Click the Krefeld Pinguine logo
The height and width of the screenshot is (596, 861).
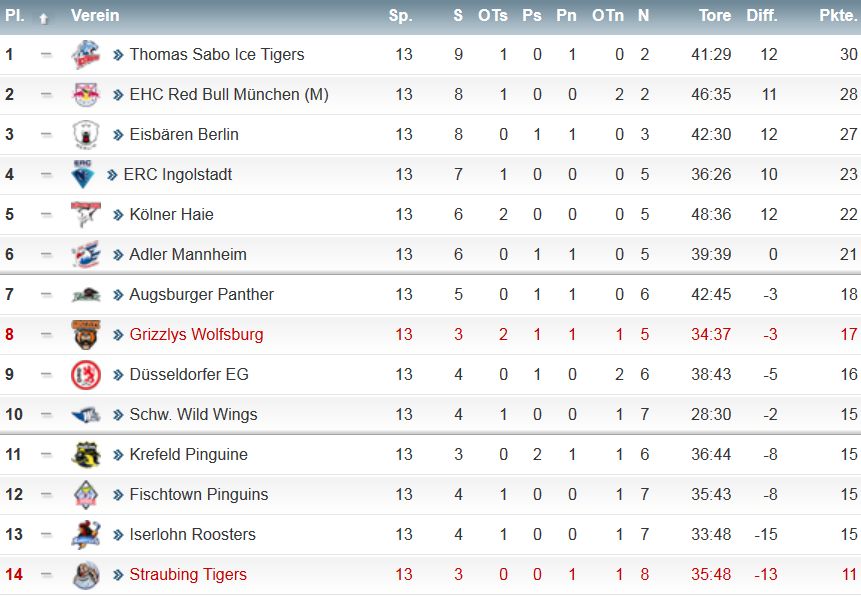[x=86, y=454]
